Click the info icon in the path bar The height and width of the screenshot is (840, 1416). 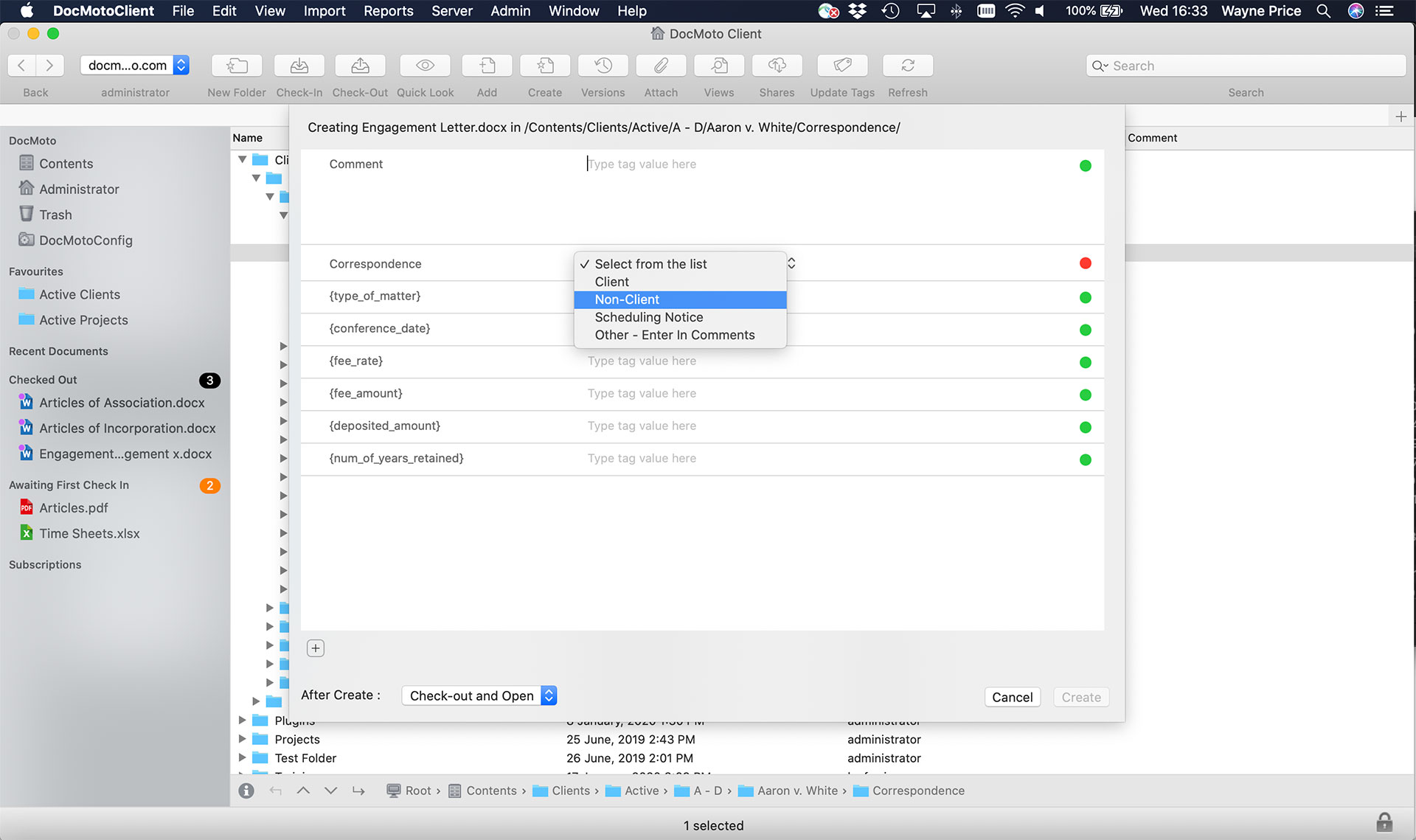(246, 791)
